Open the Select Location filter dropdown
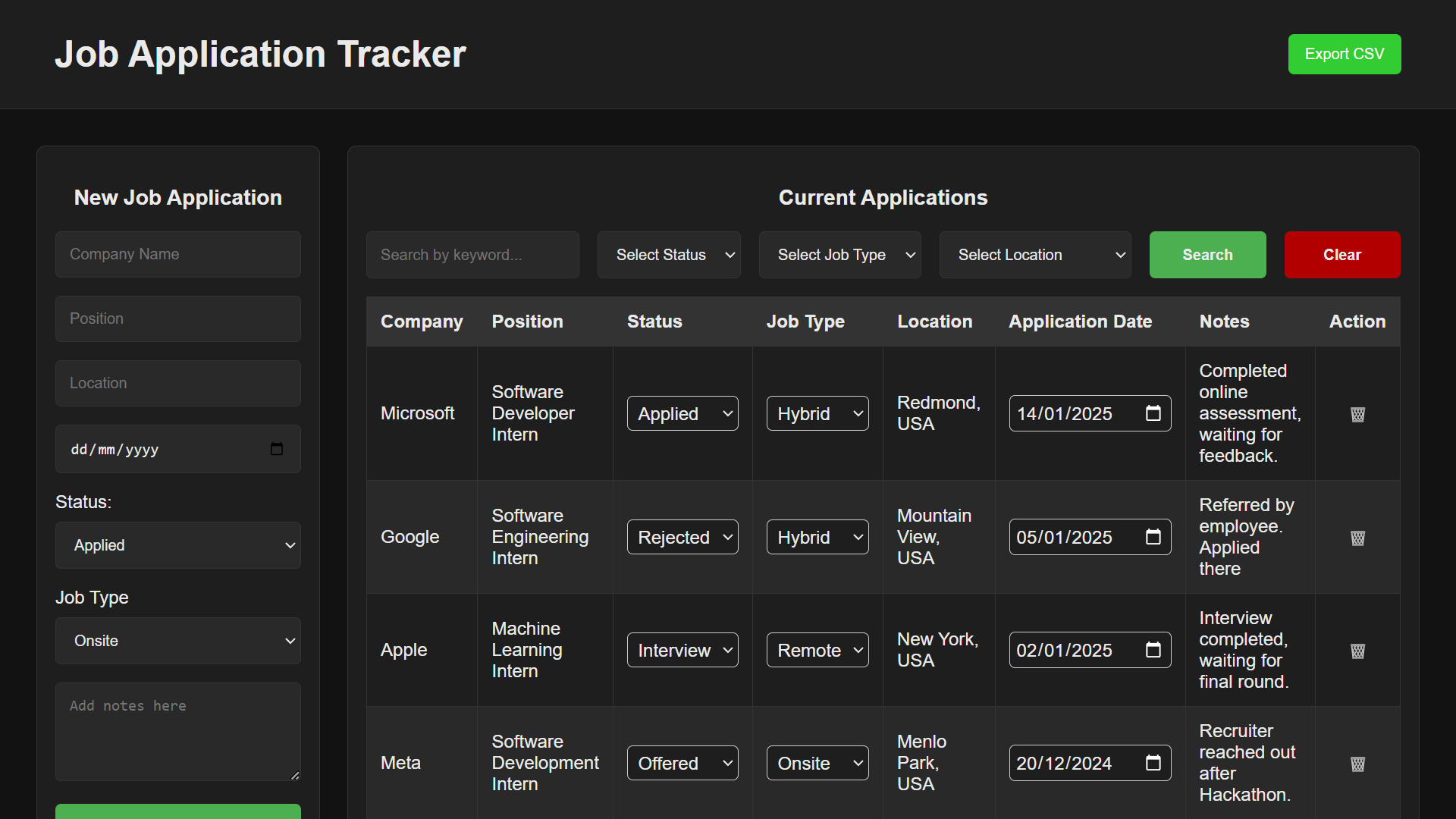Image resolution: width=1456 pixels, height=819 pixels. coord(1035,255)
